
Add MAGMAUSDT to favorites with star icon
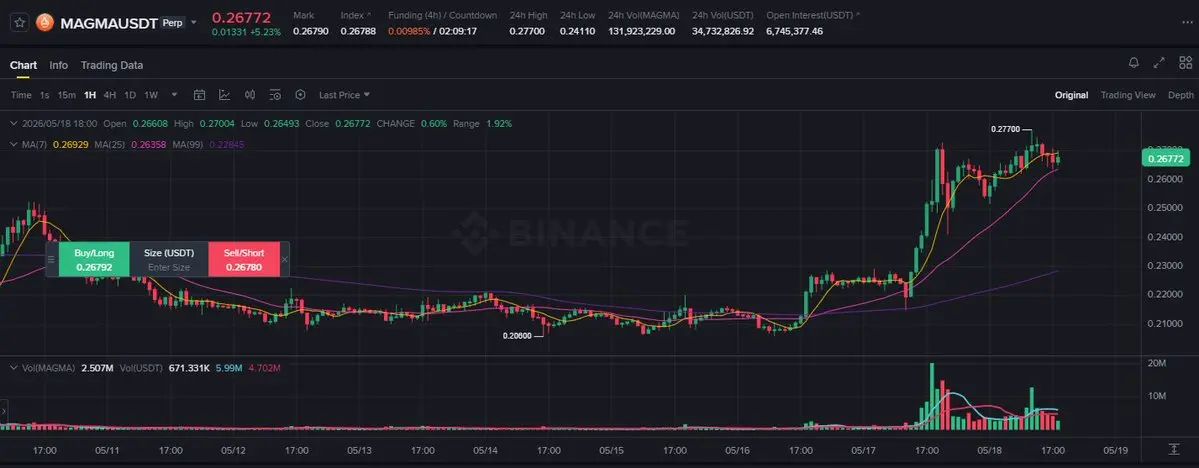coord(20,23)
